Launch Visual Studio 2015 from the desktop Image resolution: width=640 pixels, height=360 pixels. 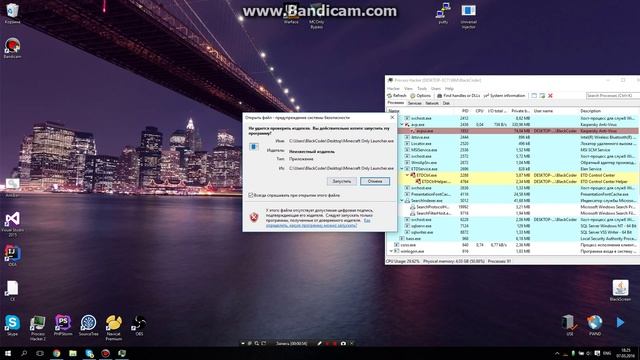pos(12,224)
